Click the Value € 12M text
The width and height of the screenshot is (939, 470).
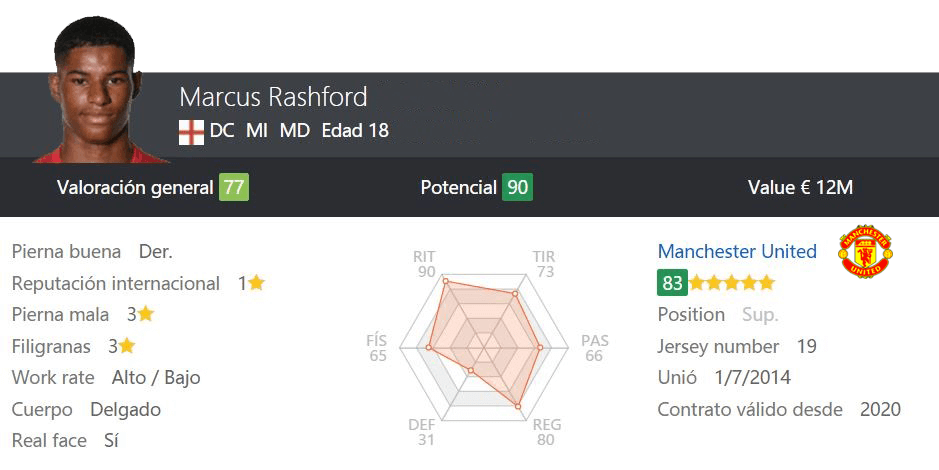pos(800,187)
